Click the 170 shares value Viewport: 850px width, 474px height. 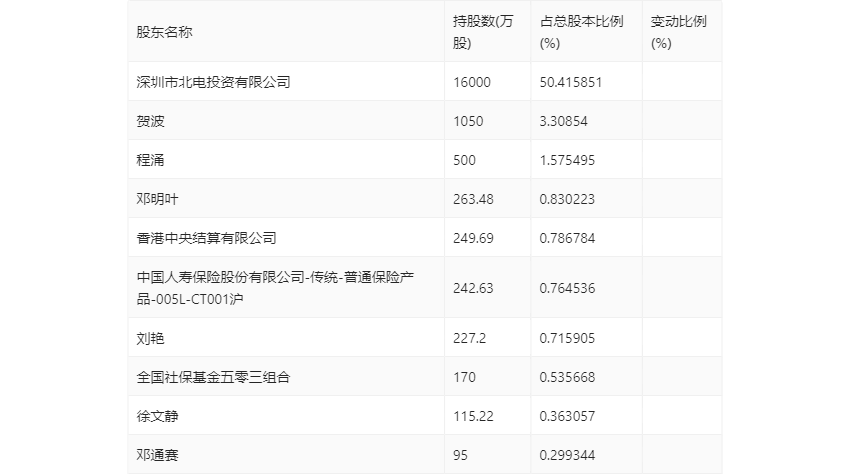click(464, 377)
